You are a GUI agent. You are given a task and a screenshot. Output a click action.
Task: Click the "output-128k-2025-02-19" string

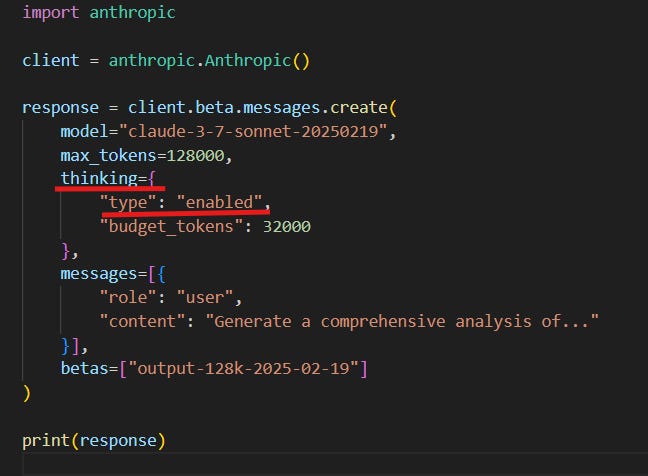click(x=243, y=368)
